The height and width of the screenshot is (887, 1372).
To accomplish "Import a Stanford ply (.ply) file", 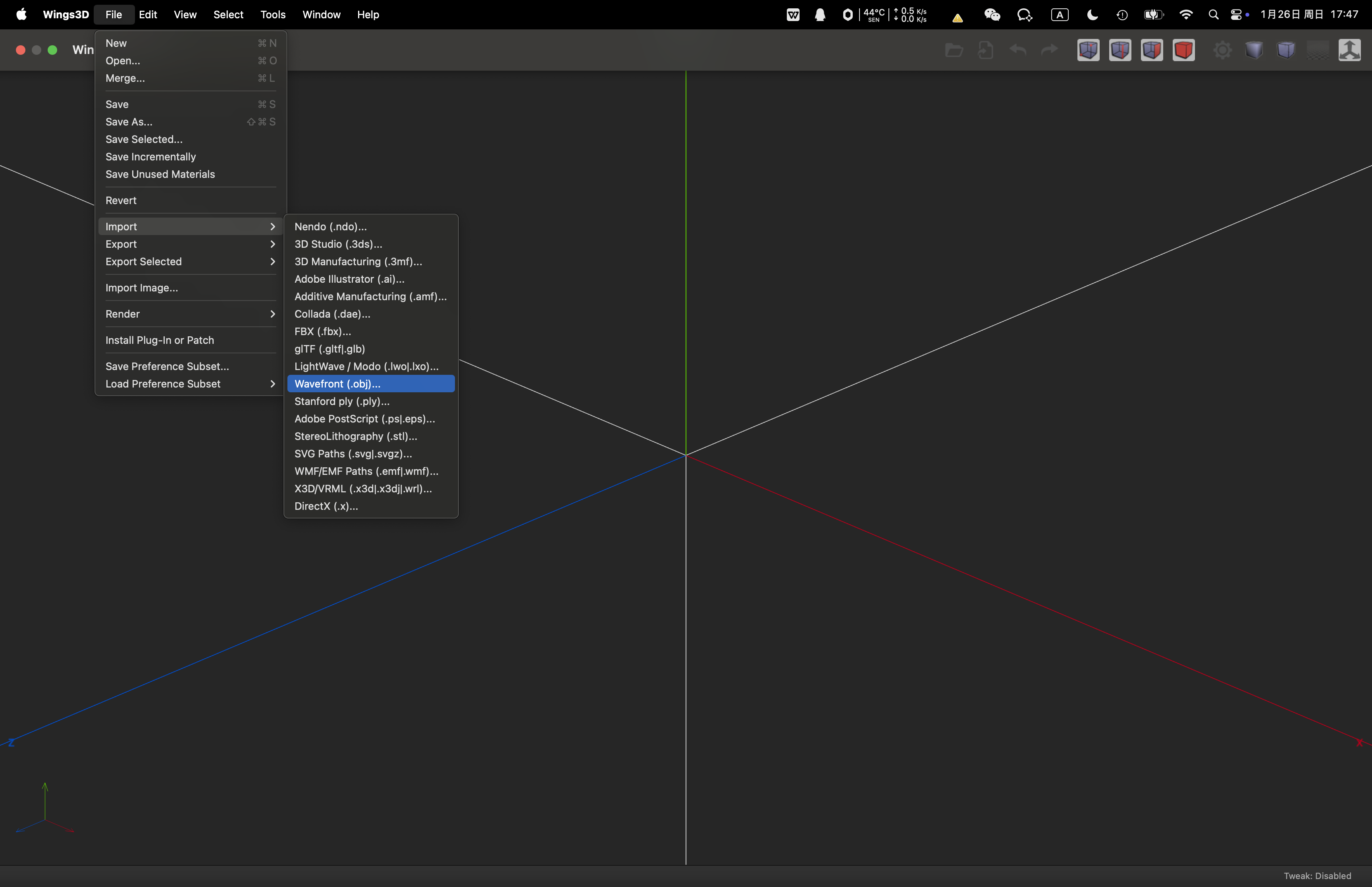I will point(371,401).
